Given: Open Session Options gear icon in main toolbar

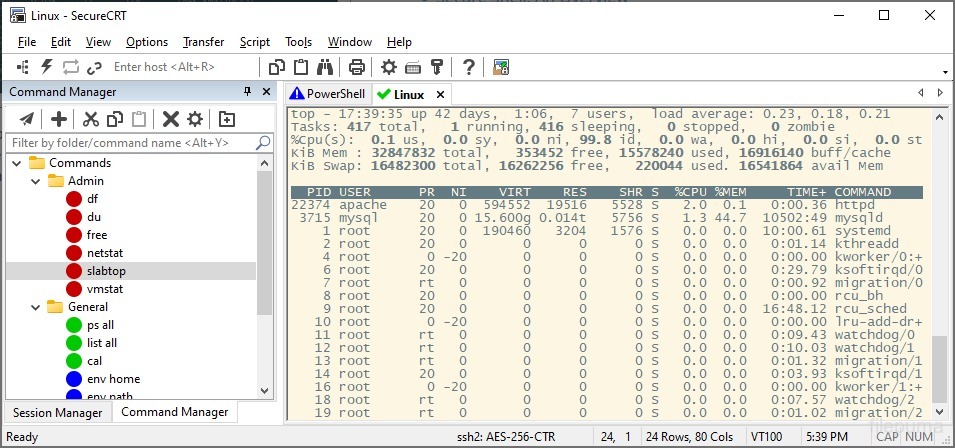Looking at the screenshot, I should [389, 67].
